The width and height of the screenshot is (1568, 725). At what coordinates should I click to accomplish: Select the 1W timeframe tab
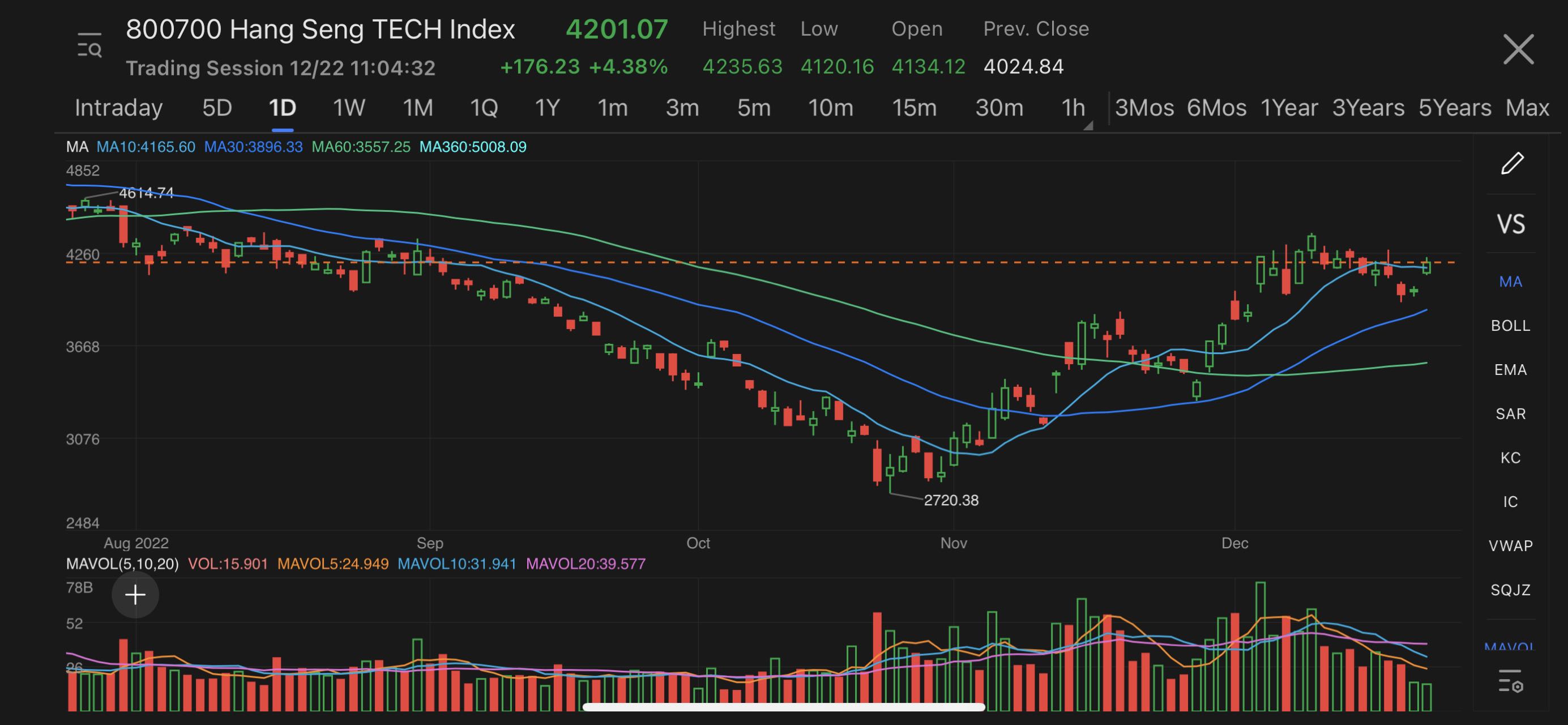point(349,108)
